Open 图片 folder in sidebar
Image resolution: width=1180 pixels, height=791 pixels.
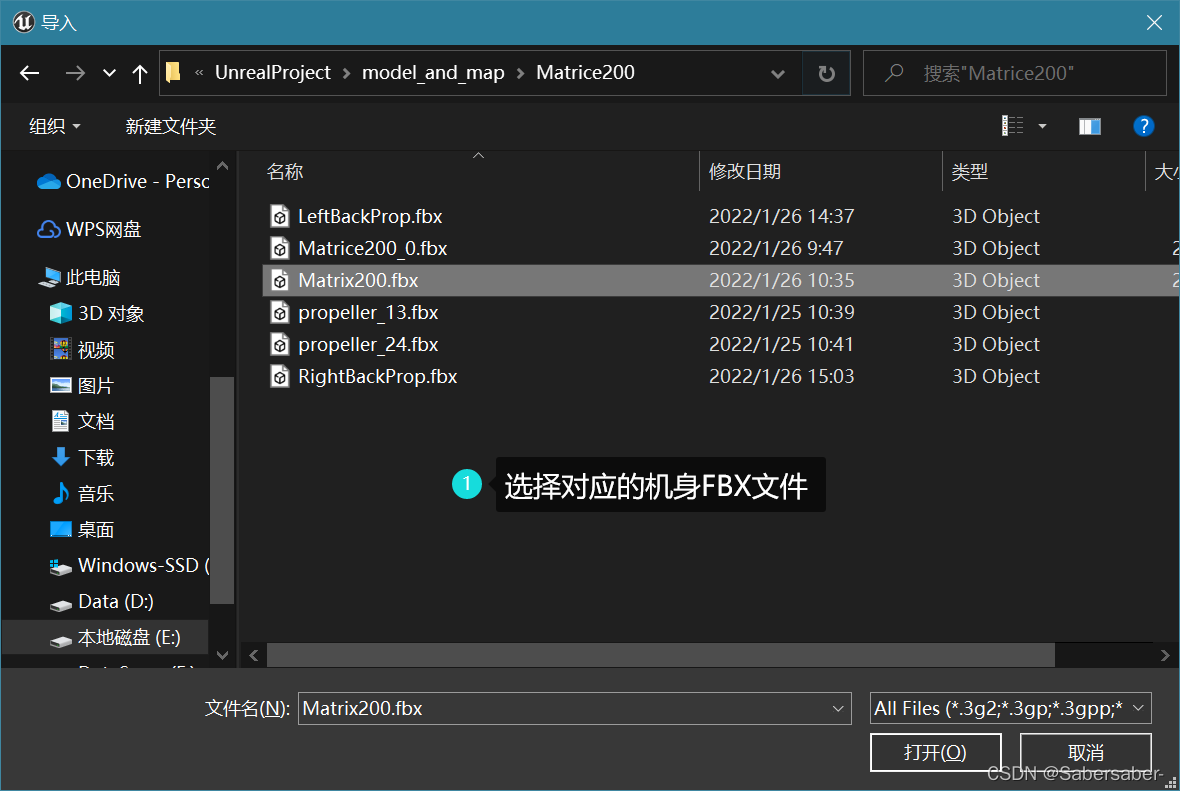click(x=82, y=385)
